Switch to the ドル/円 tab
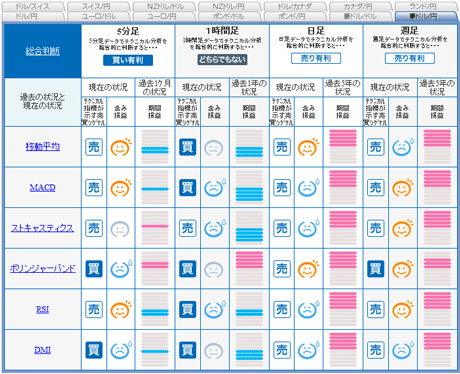Viewport: 460px width, 374px height. click(33, 16)
